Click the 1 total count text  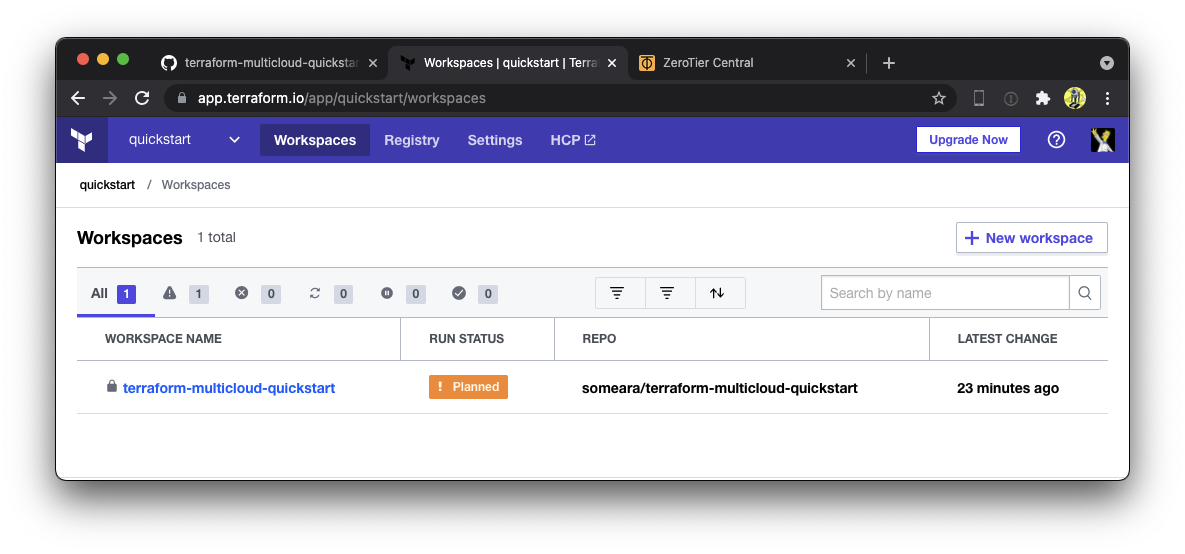point(216,237)
